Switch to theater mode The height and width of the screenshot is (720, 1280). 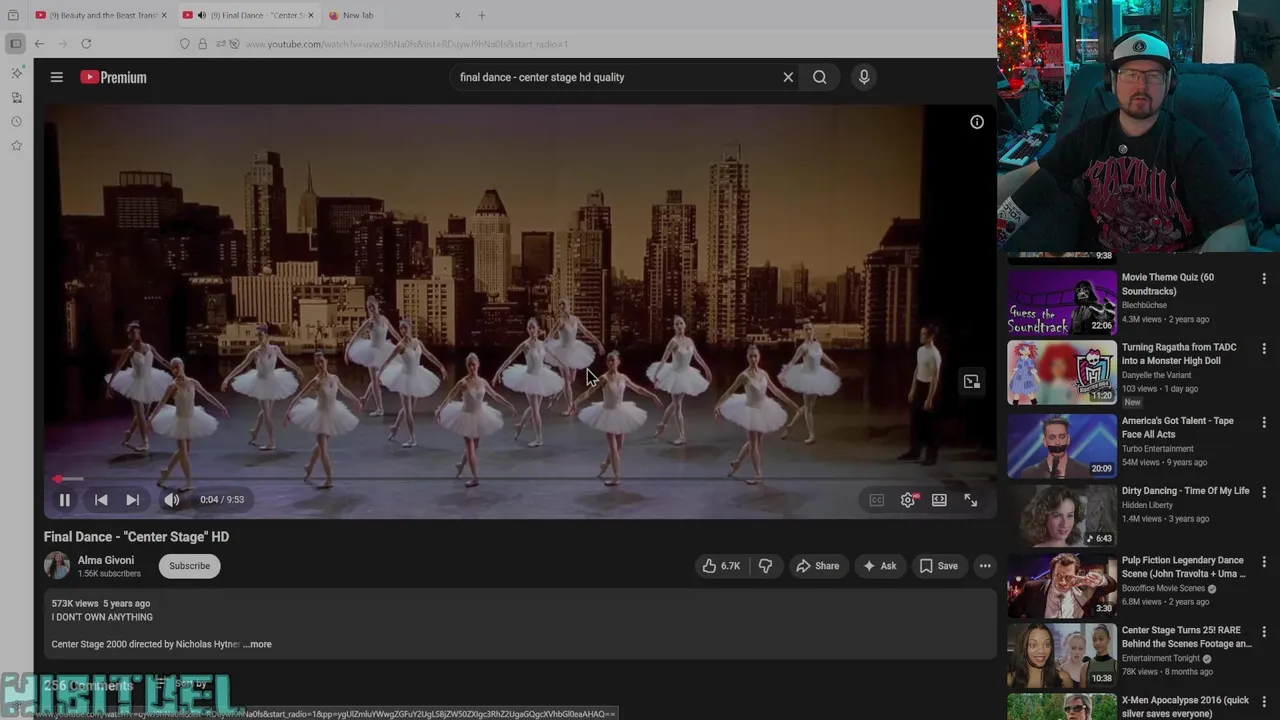coord(939,500)
